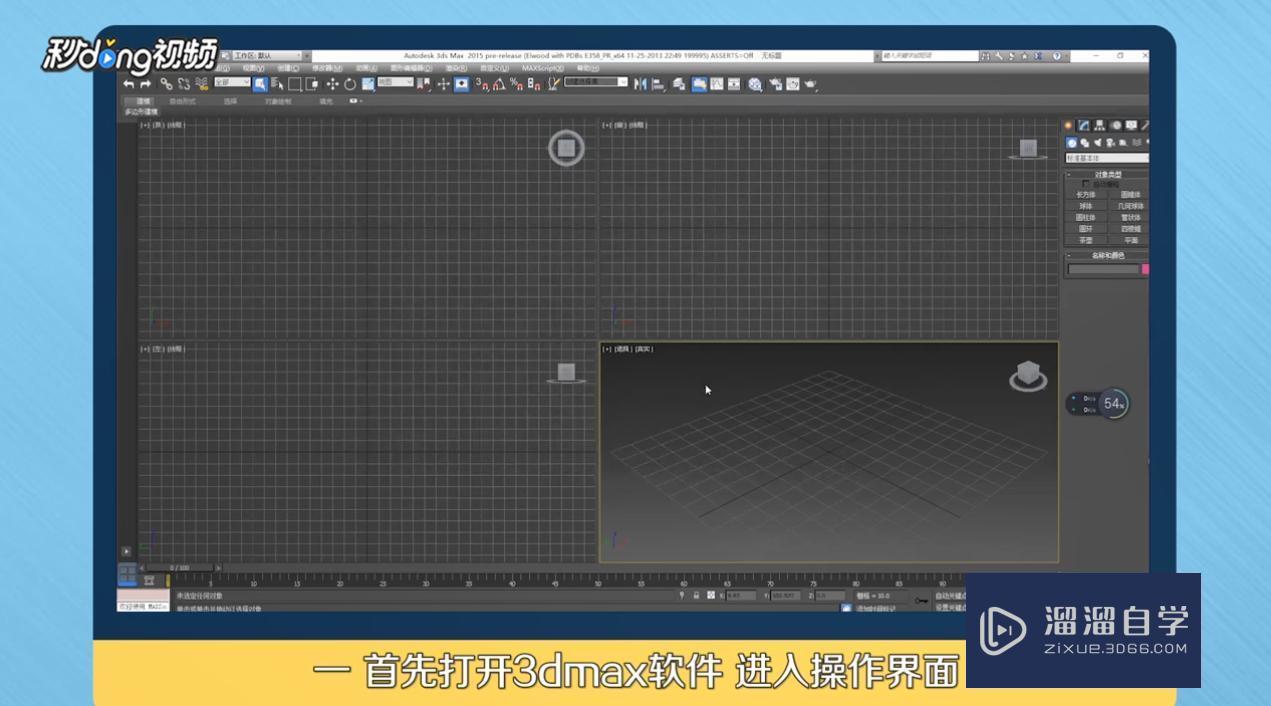Open the pink object color swatch
Screen dimensions: 1271x706
tap(1145, 269)
